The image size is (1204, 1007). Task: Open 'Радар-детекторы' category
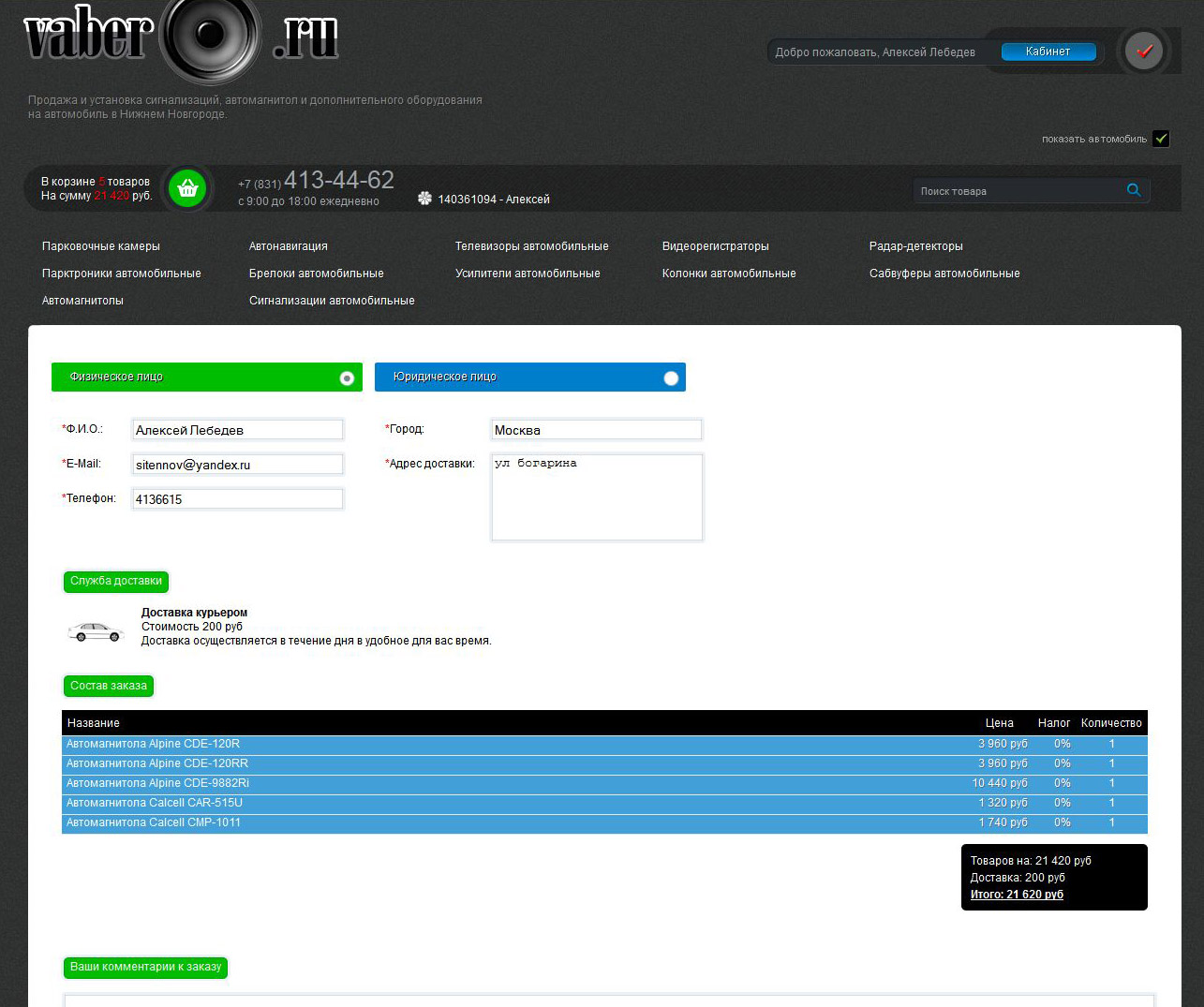tap(916, 246)
